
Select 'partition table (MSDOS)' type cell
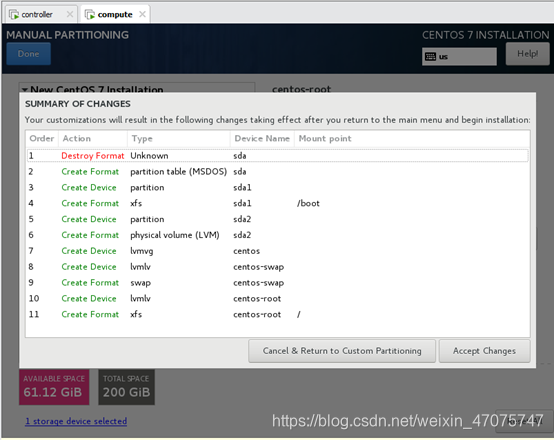point(178,172)
